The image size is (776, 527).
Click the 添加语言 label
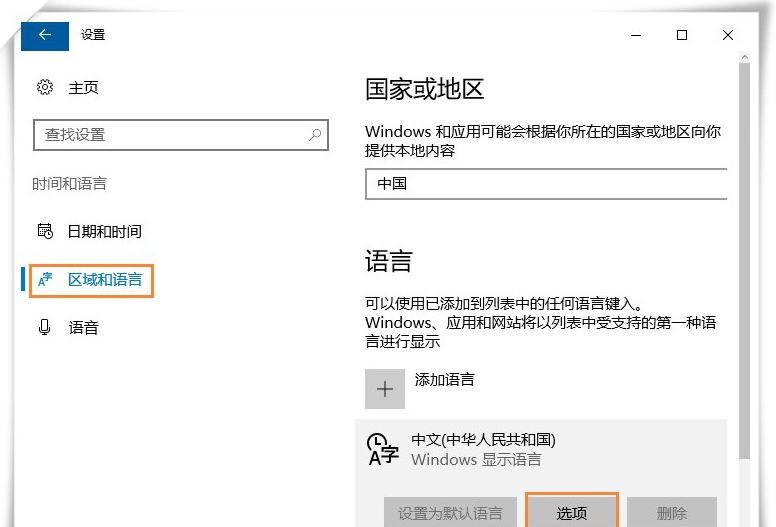444,380
